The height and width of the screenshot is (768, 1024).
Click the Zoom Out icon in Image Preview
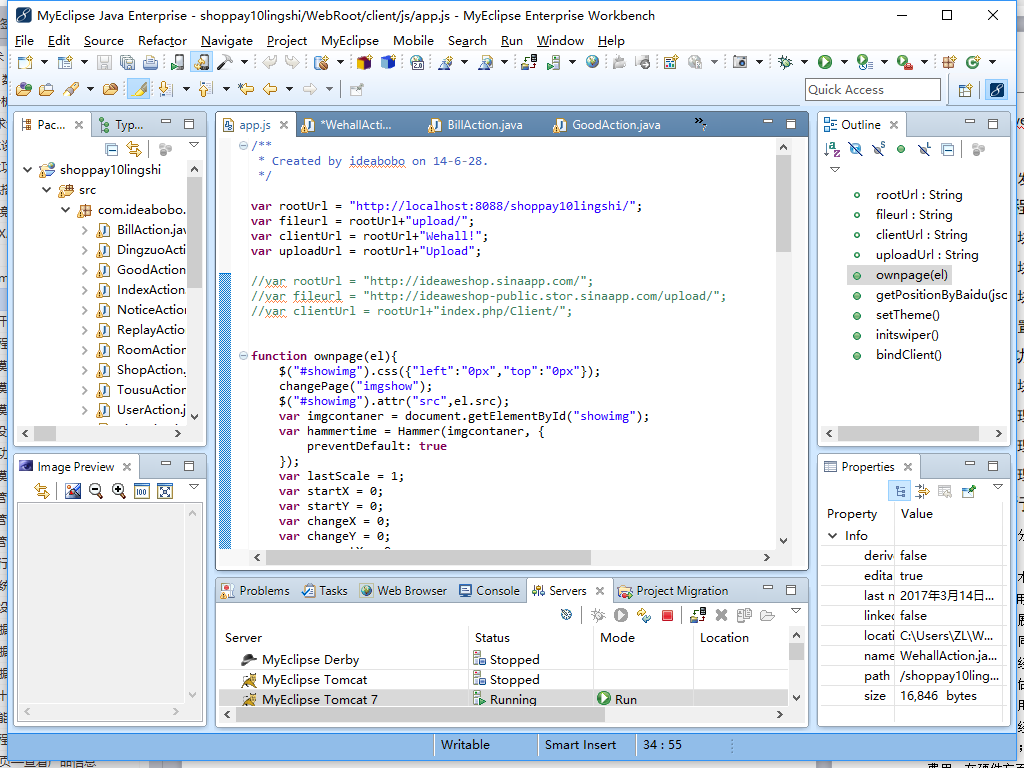coord(96,491)
